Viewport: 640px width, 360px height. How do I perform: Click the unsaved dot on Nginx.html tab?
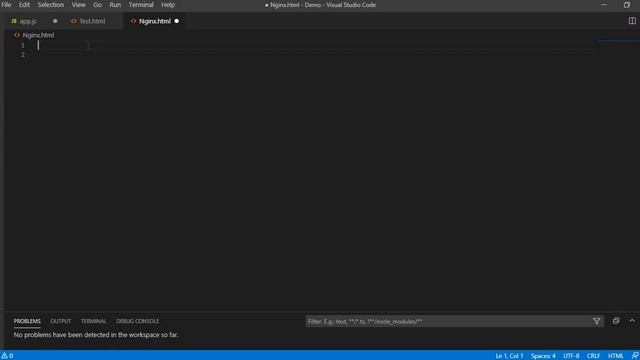click(177, 21)
